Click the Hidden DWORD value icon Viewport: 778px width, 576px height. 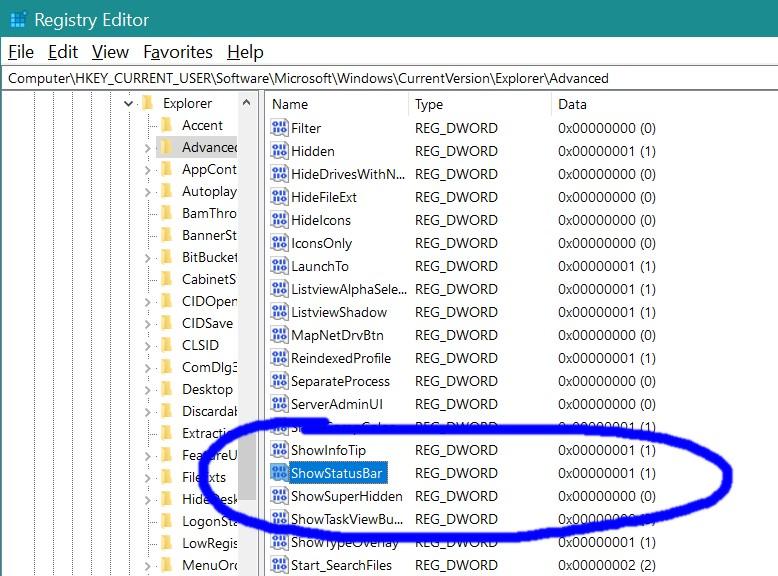tap(279, 151)
